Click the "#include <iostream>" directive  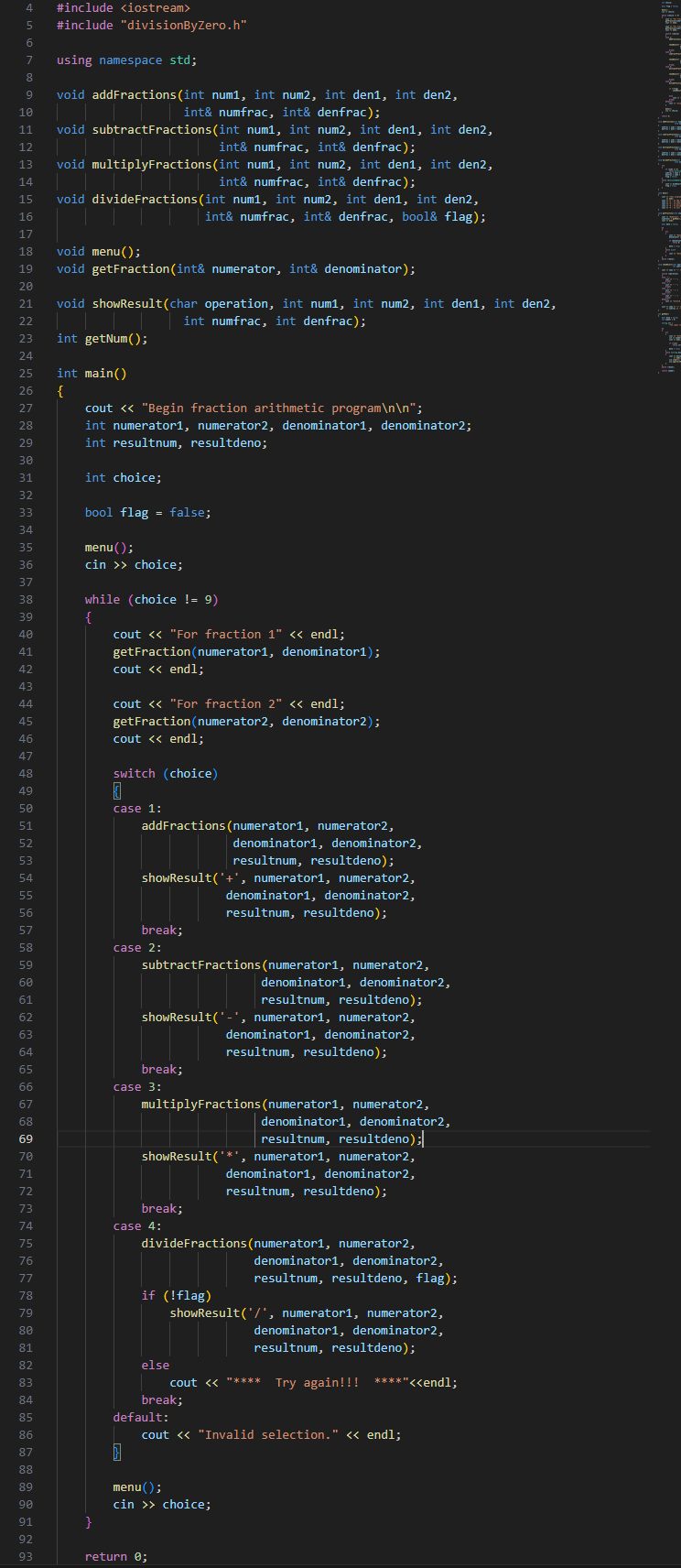(x=124, y=7)
